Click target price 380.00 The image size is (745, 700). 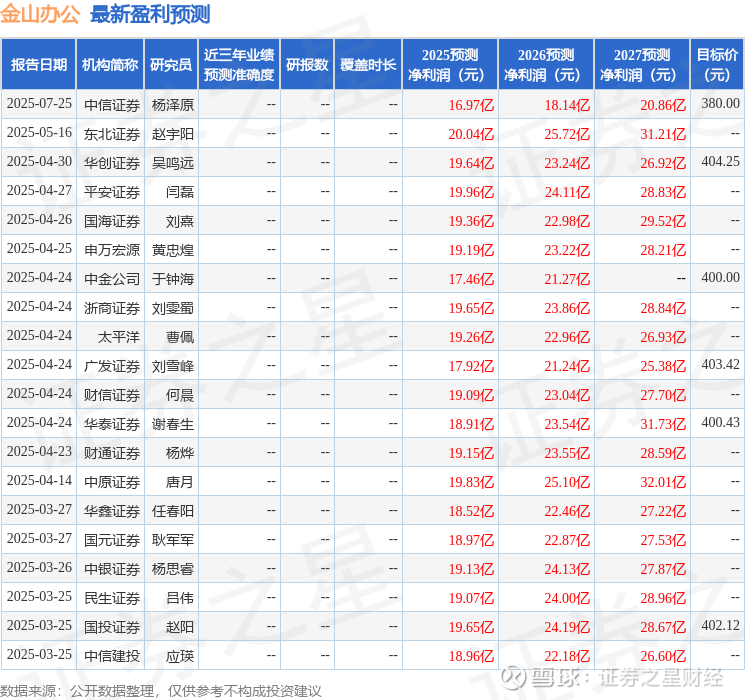click(x=720, y=103)
